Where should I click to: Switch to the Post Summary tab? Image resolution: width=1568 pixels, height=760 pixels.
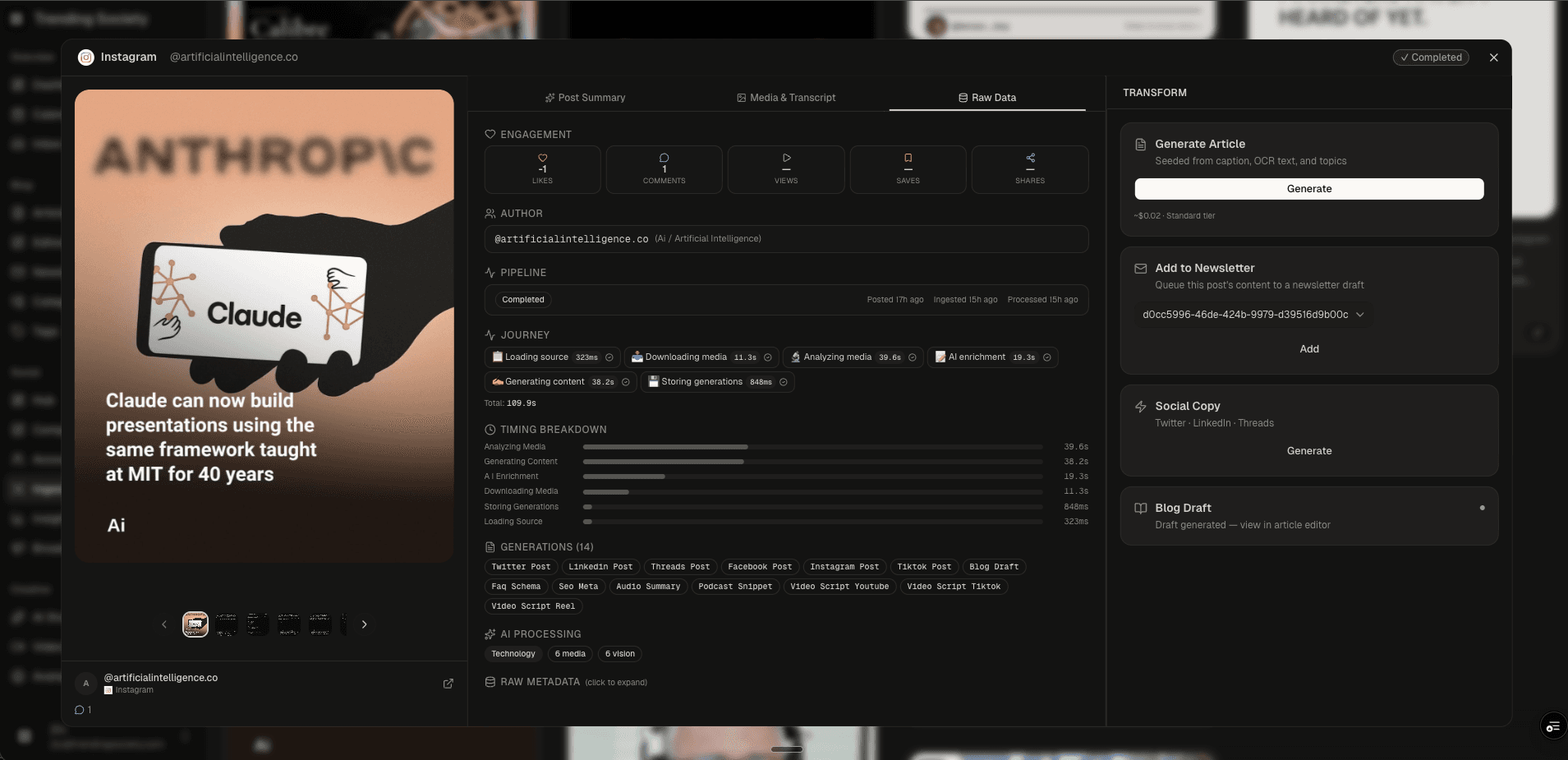coord(585,98)
